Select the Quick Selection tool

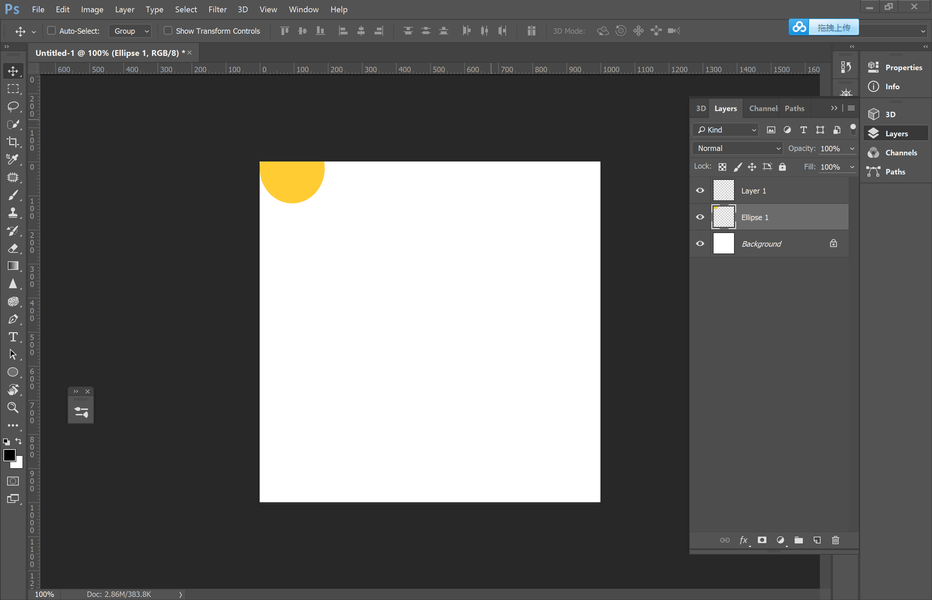(x=12, y=124)
